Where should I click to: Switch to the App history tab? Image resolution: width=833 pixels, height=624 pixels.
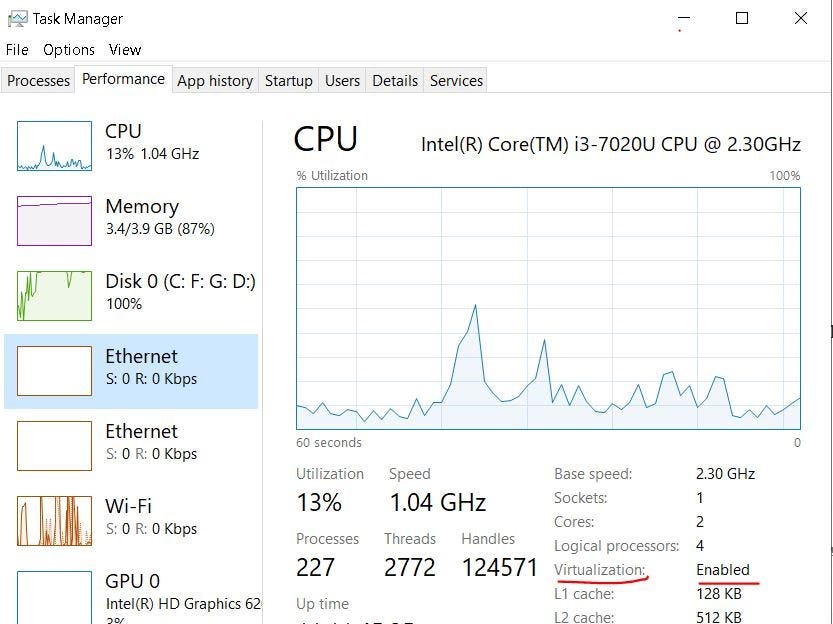pos(214,80)
